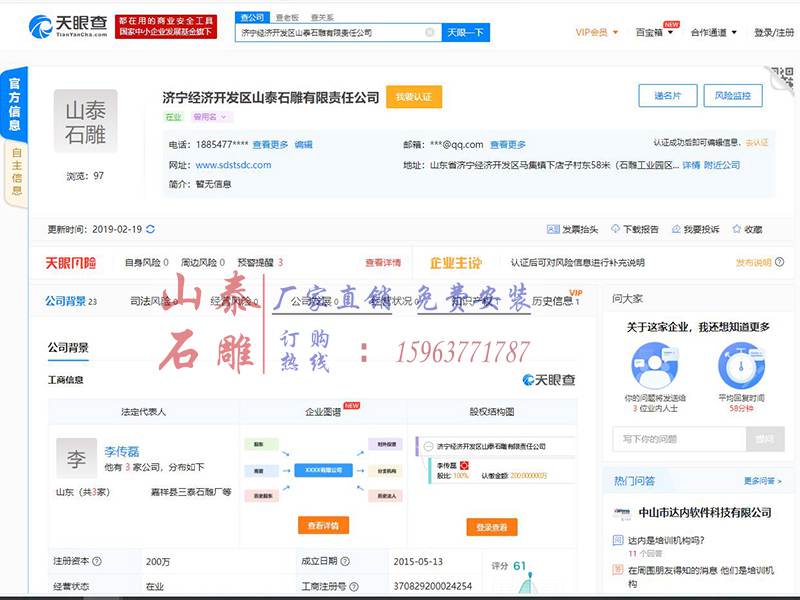Collapse the company node in 股权结构图
Viewport: 800px width, 600px height.
pyautogui.click(x=427, y=445)
